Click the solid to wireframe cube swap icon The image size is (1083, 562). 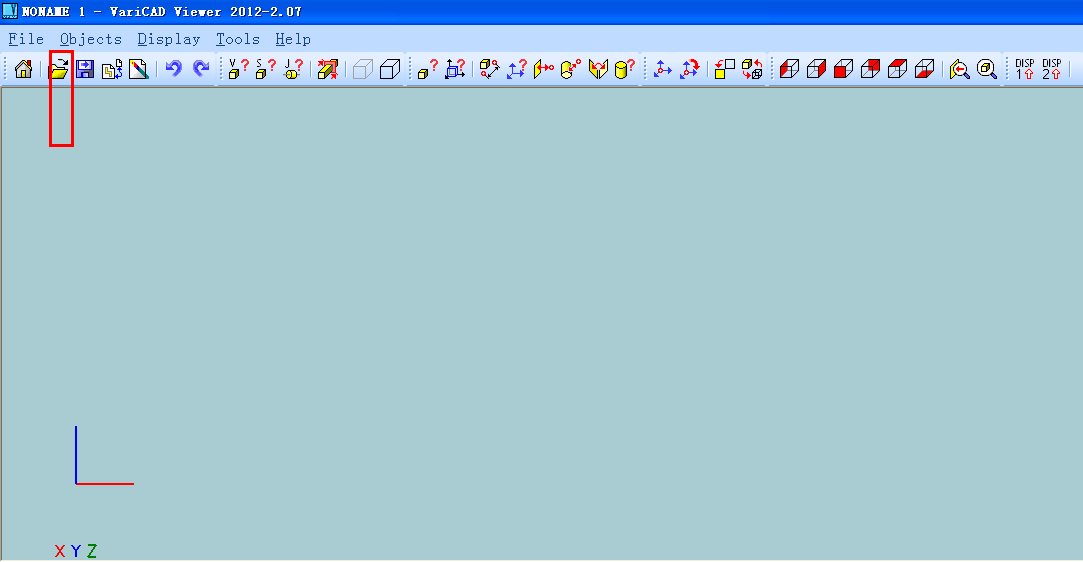[x=751, y=69]
